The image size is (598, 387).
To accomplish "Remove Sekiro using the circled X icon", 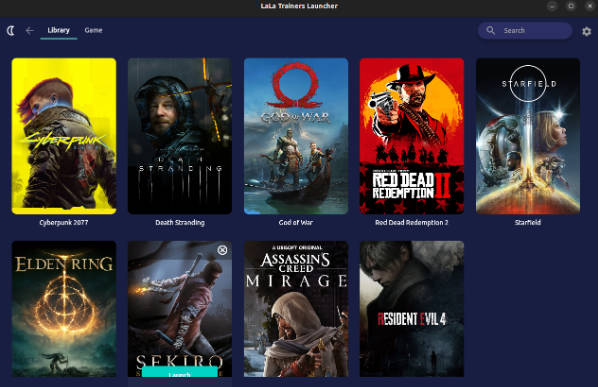I will click(222, 250).
